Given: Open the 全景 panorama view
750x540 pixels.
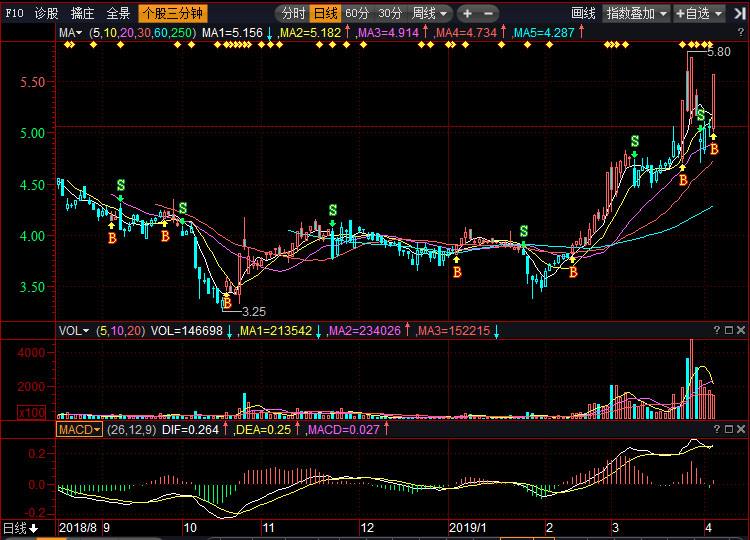Looking at the screenshot, I should coord(118,13).
